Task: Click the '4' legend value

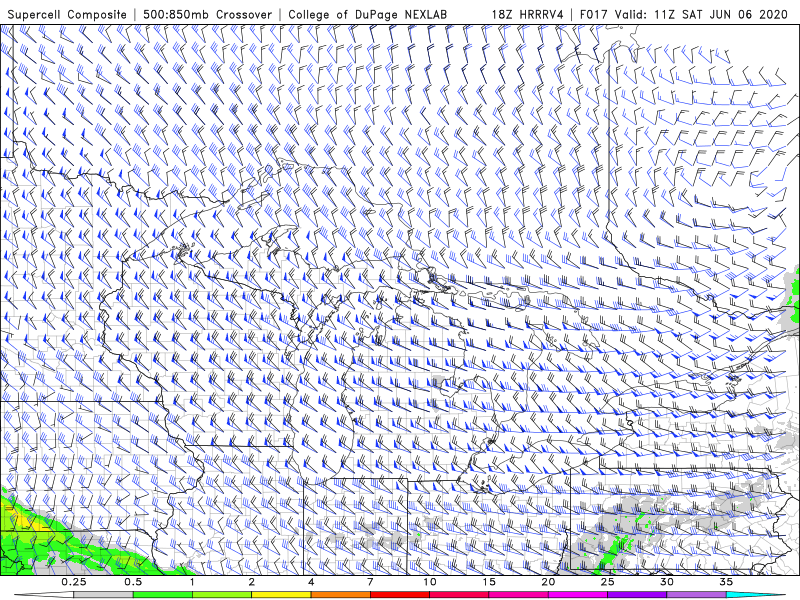Action: [311, 582]
